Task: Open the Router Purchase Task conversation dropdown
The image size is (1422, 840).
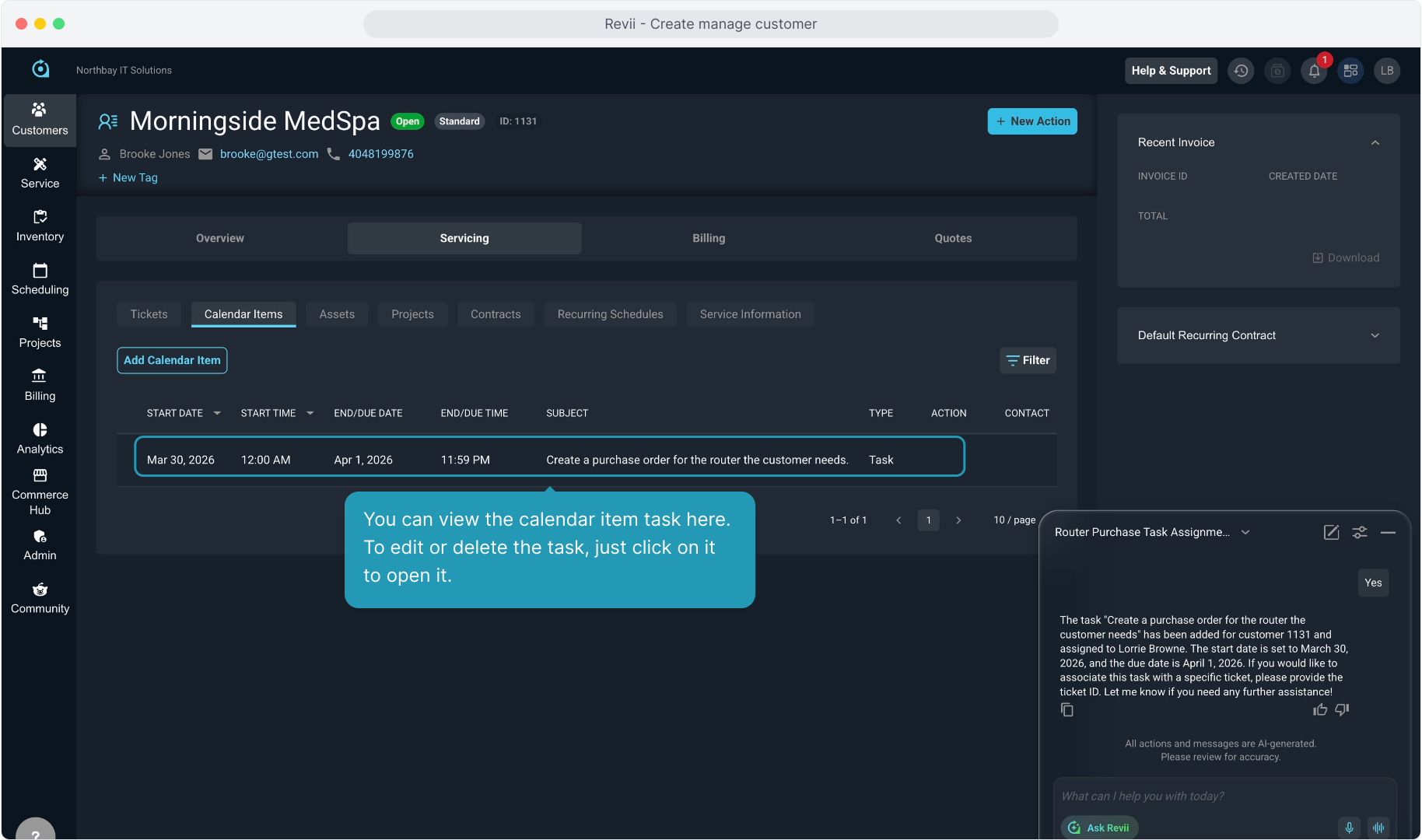Action: 1245,532
